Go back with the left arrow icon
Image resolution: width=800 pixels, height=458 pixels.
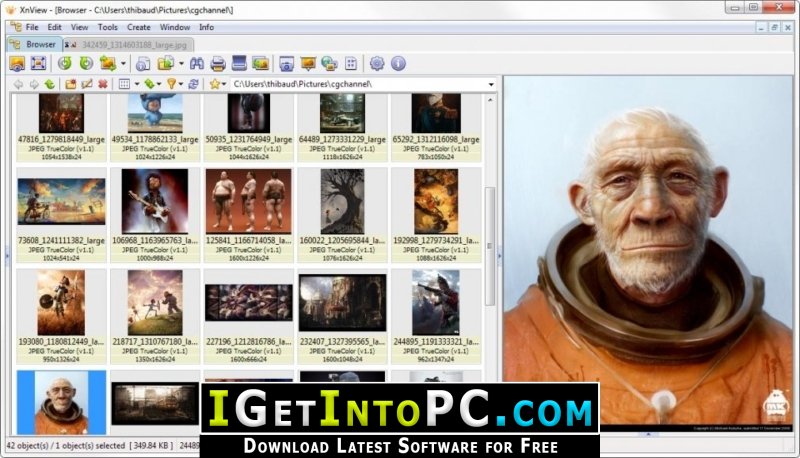[x=18, y=84]
